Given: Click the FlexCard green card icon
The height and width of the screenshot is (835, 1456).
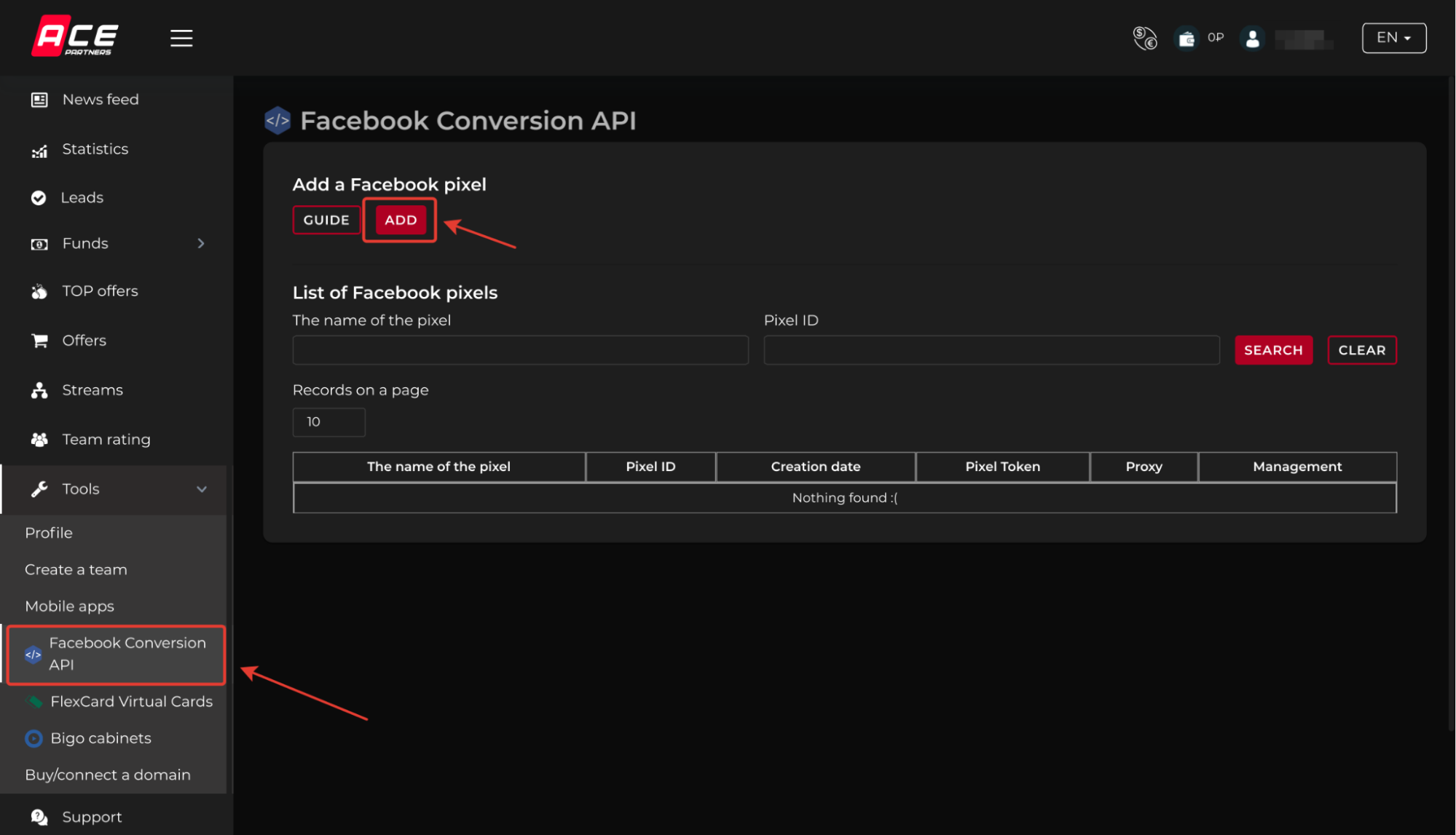Looking at the screenshot, I should point(34,702).
